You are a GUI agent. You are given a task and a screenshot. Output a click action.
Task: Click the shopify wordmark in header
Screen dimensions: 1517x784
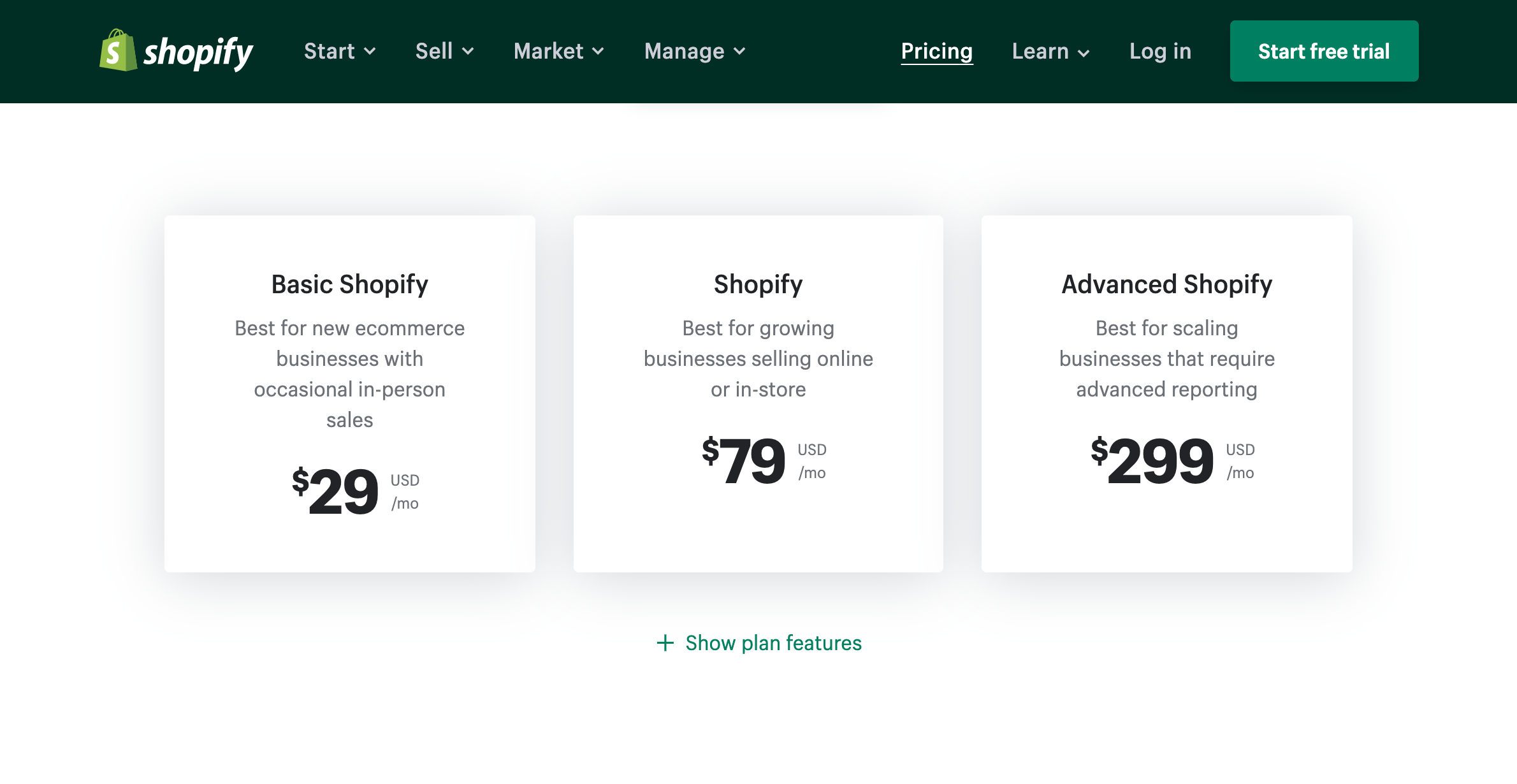(x=198, y=52)
